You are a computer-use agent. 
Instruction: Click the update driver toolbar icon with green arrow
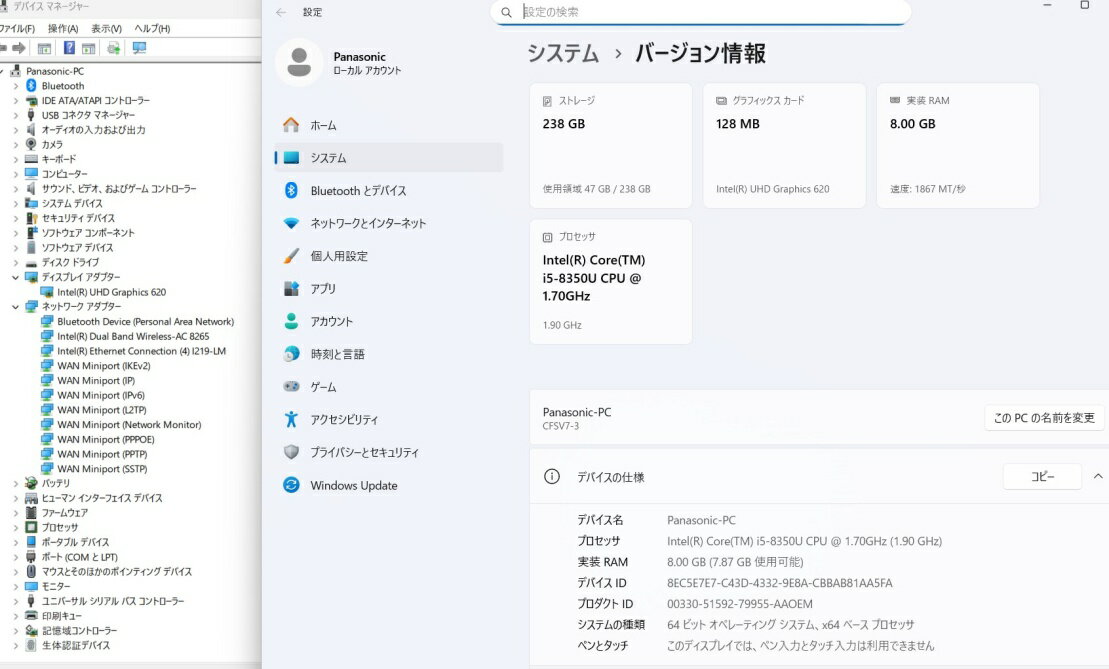coord(114,48)
